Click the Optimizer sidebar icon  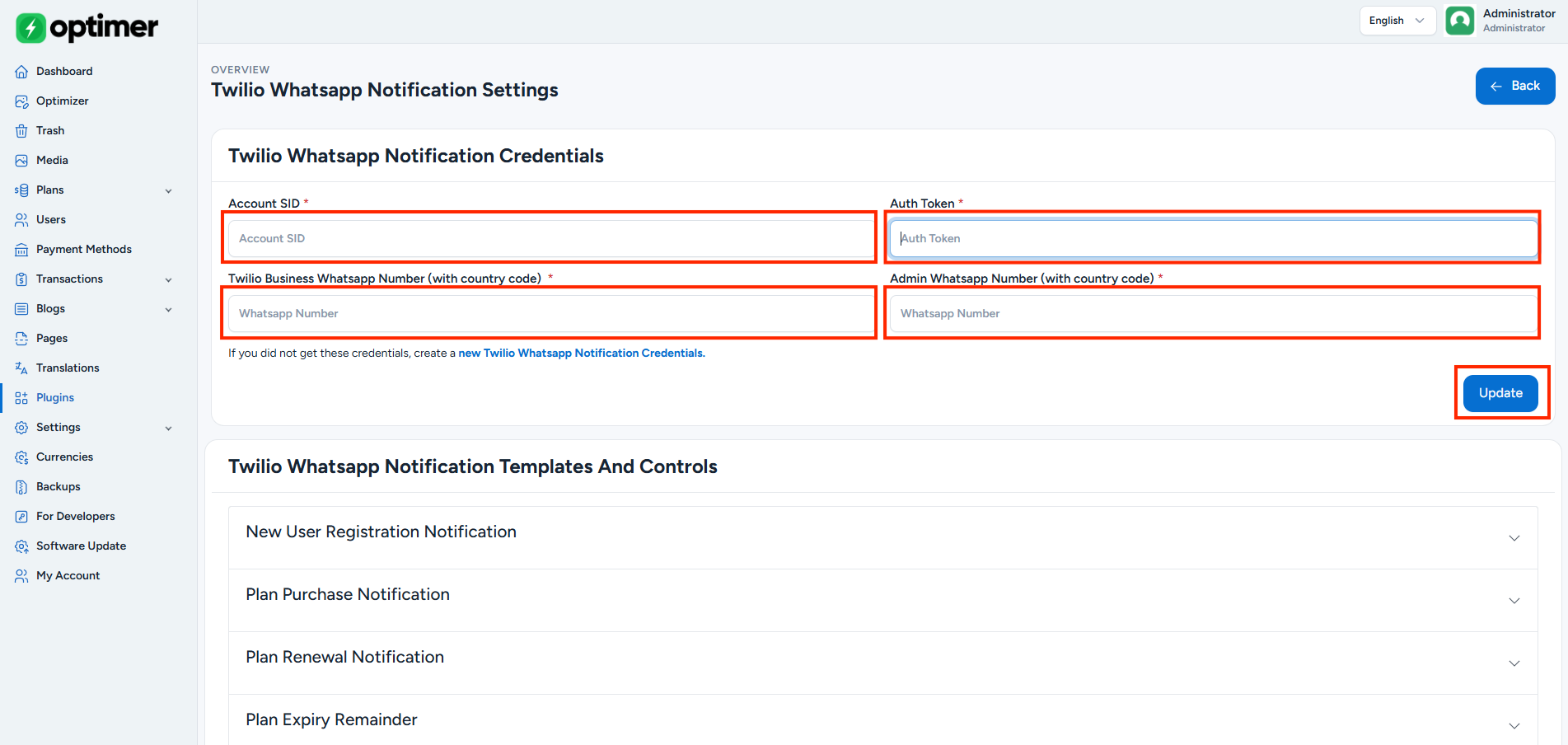pos(21,101)
